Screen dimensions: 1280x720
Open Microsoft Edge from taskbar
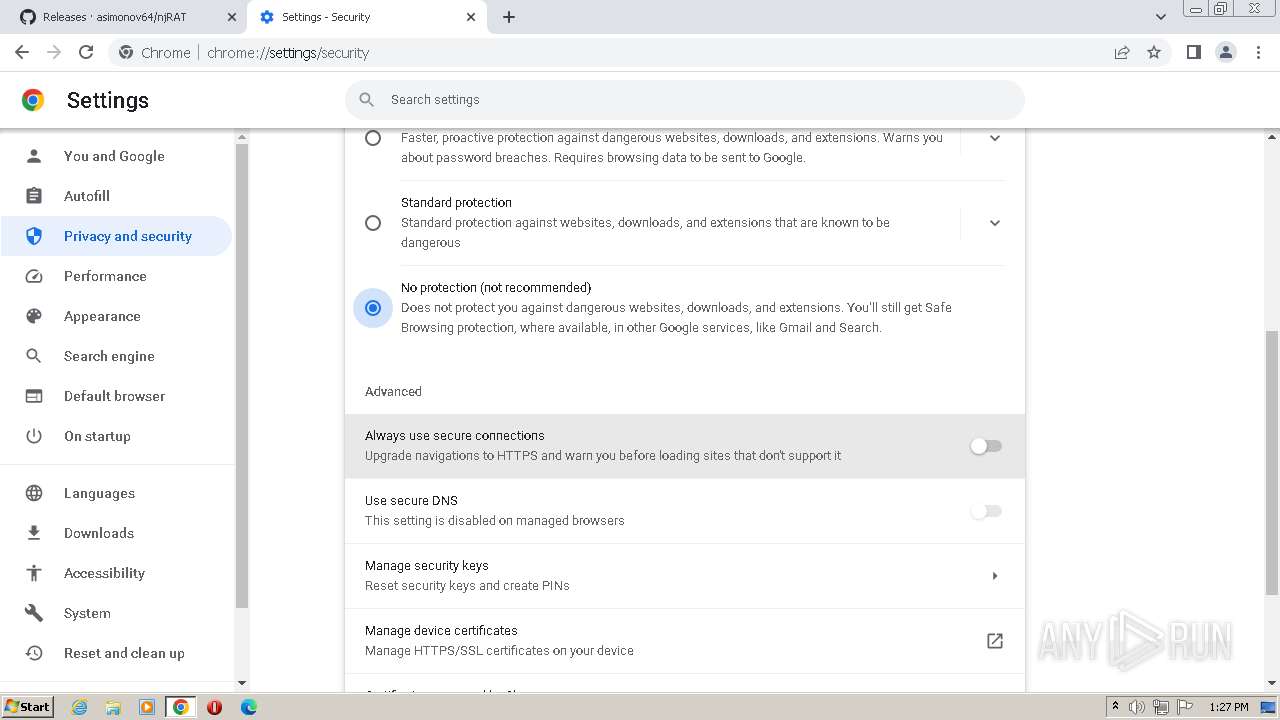pos(248,707)
